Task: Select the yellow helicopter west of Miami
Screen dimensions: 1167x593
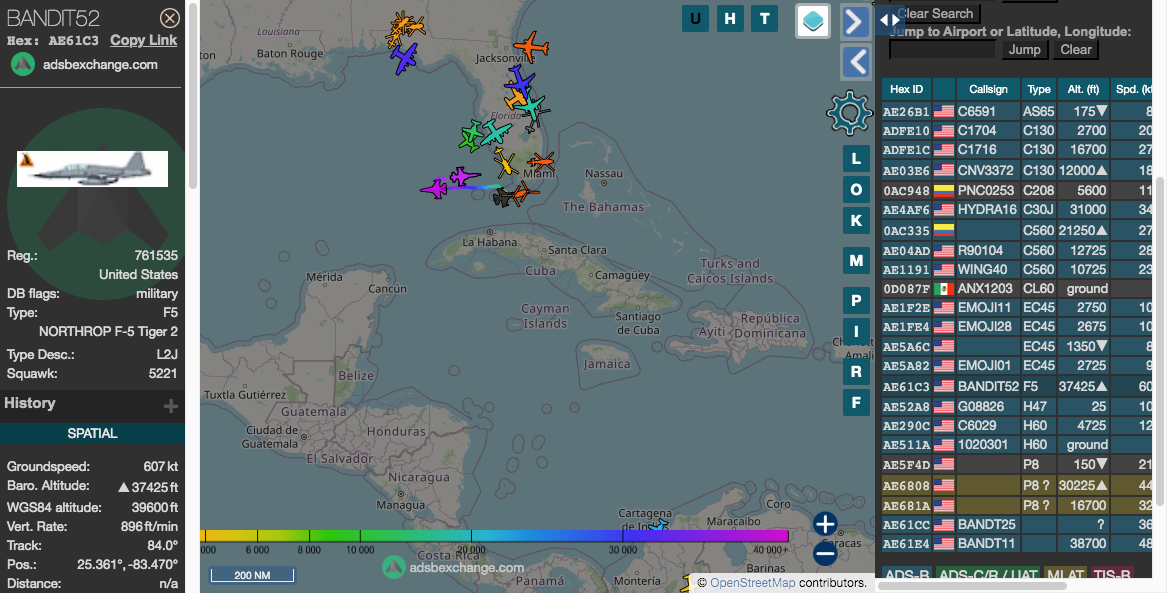Action: (x=505, y=161)
